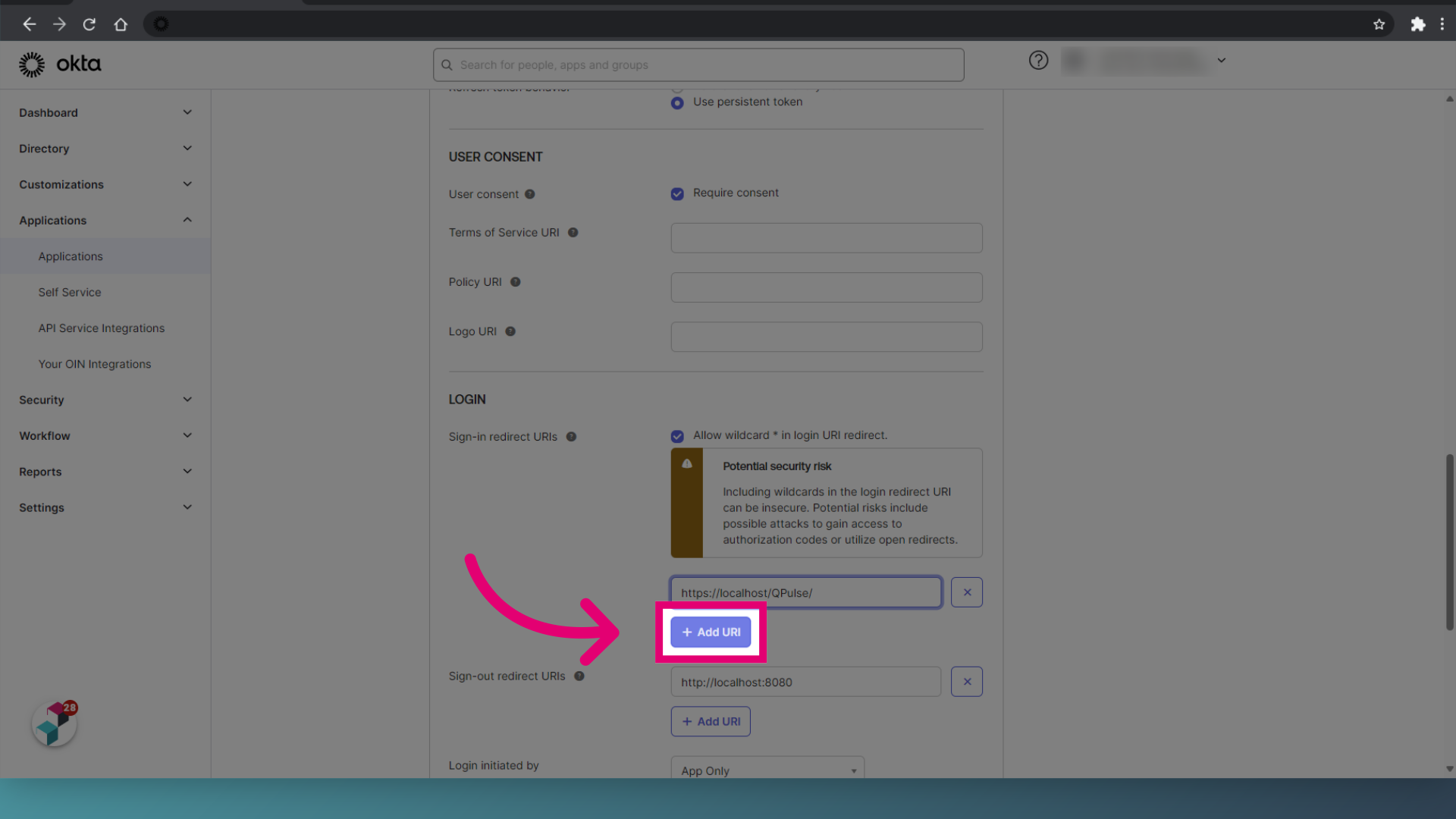This screenshot has height=819, width=1456.
Task: Toggle Allow wildcard in login URI redirect
Action: point(677,436)
